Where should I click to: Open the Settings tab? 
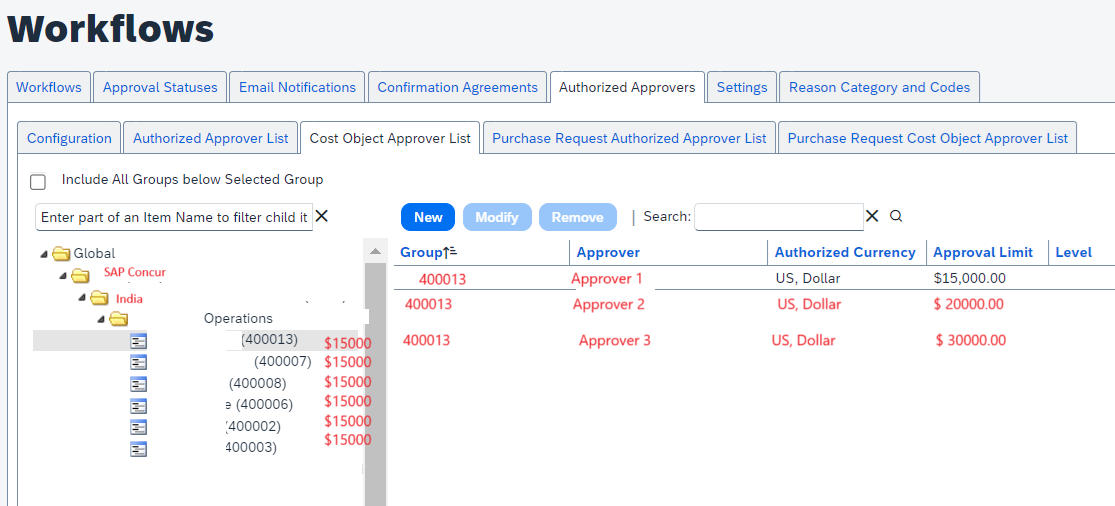click(742, 87)
